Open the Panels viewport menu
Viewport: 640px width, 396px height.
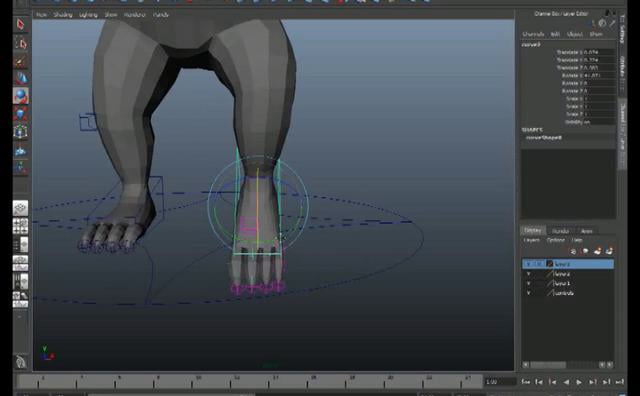coord(160,15)
